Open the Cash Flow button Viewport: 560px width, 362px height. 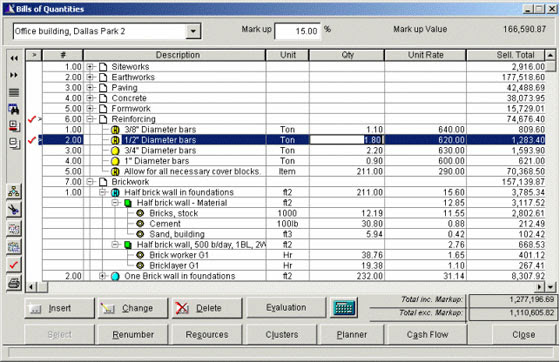tap(427, 335)
